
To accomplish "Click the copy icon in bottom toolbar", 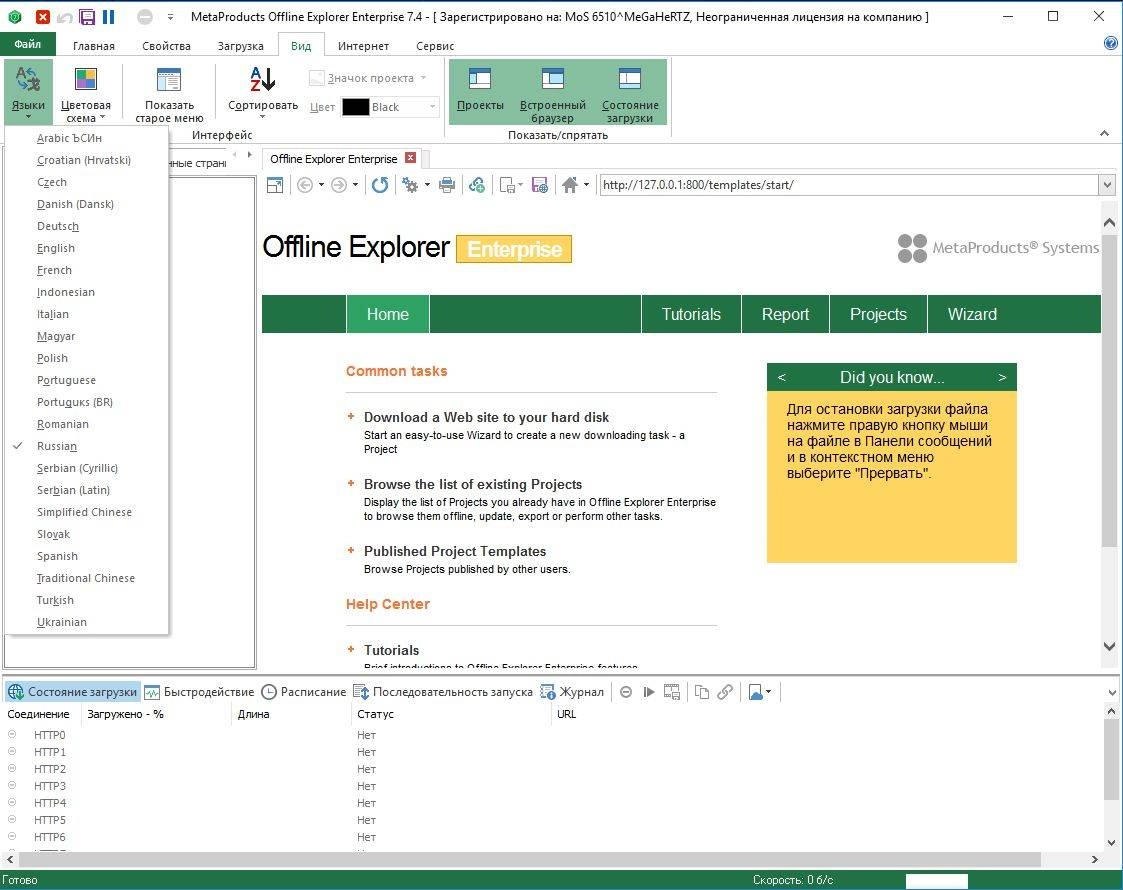I will point(702,692).
